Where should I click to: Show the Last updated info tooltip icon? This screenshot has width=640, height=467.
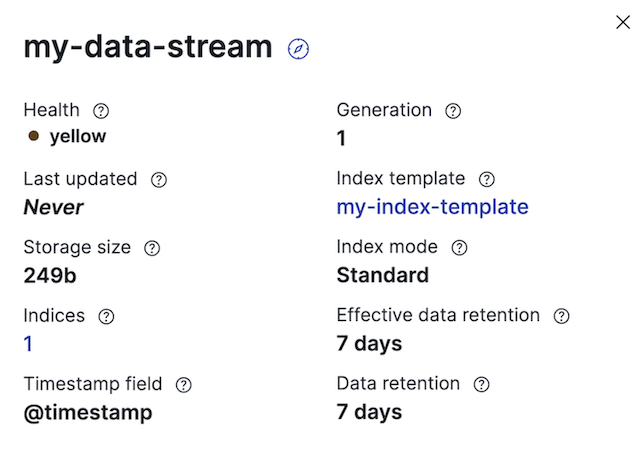pyautogui.click(x=158, y=180)
